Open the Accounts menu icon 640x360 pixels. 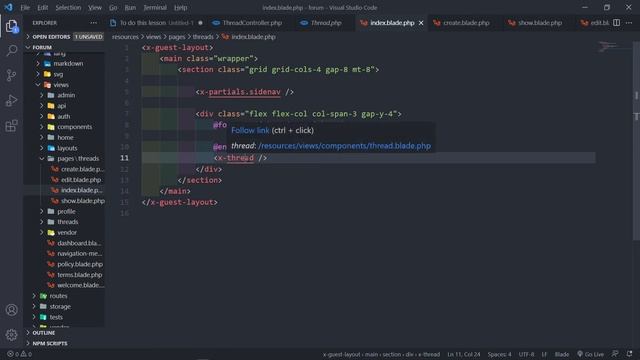click(x=11, y=310)
